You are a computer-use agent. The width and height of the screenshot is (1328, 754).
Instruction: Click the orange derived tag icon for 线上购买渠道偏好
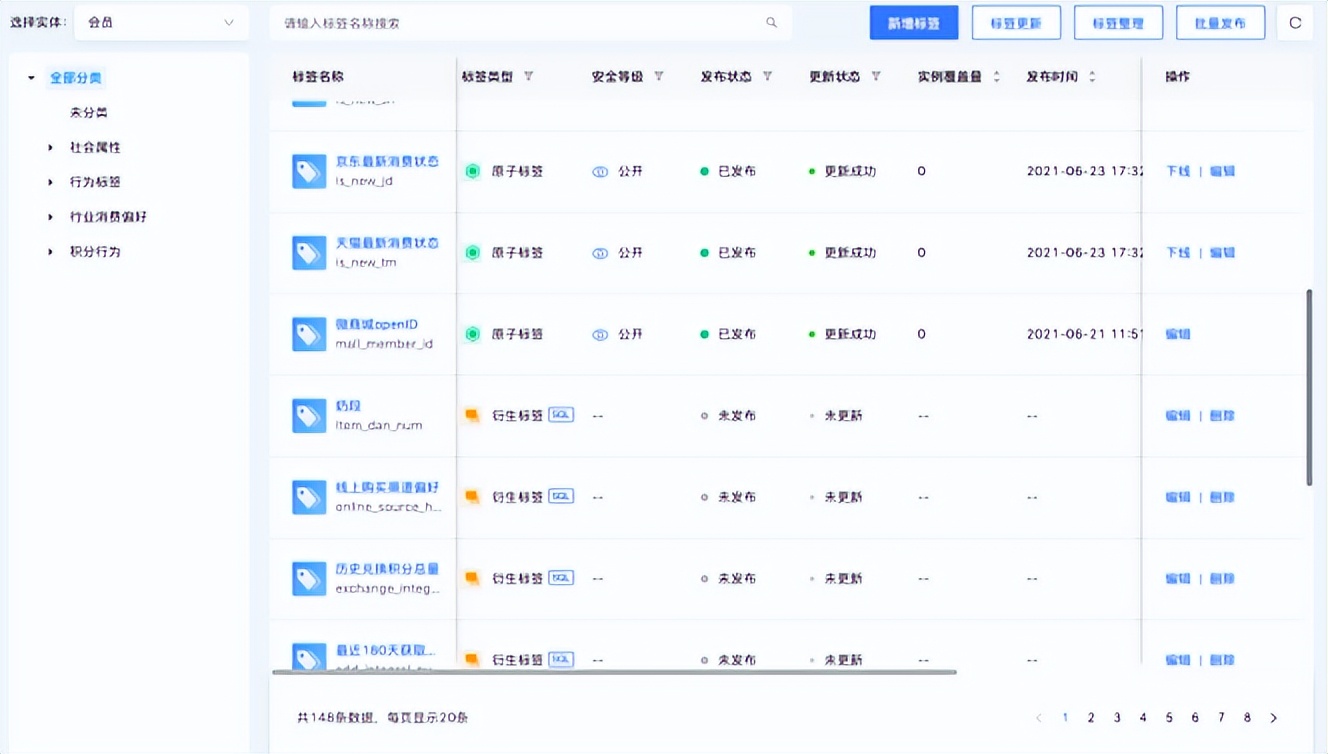pyautogui.click(x=473, y=496)
